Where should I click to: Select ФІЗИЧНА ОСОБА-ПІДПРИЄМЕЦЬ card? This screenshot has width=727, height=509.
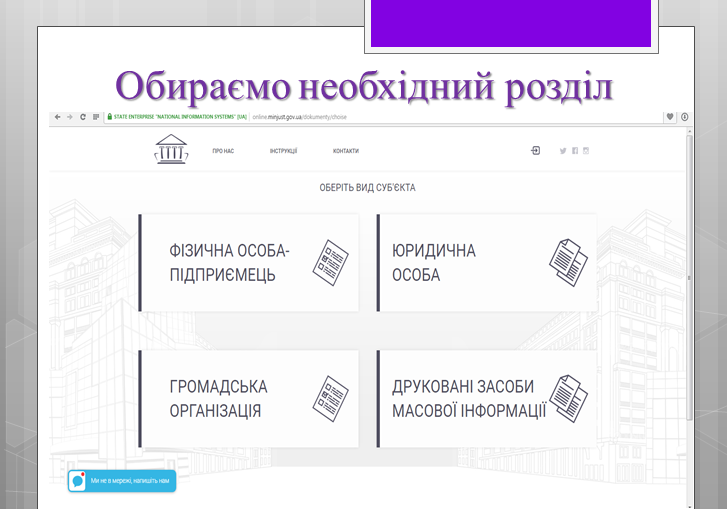click(x=249, y=262)
